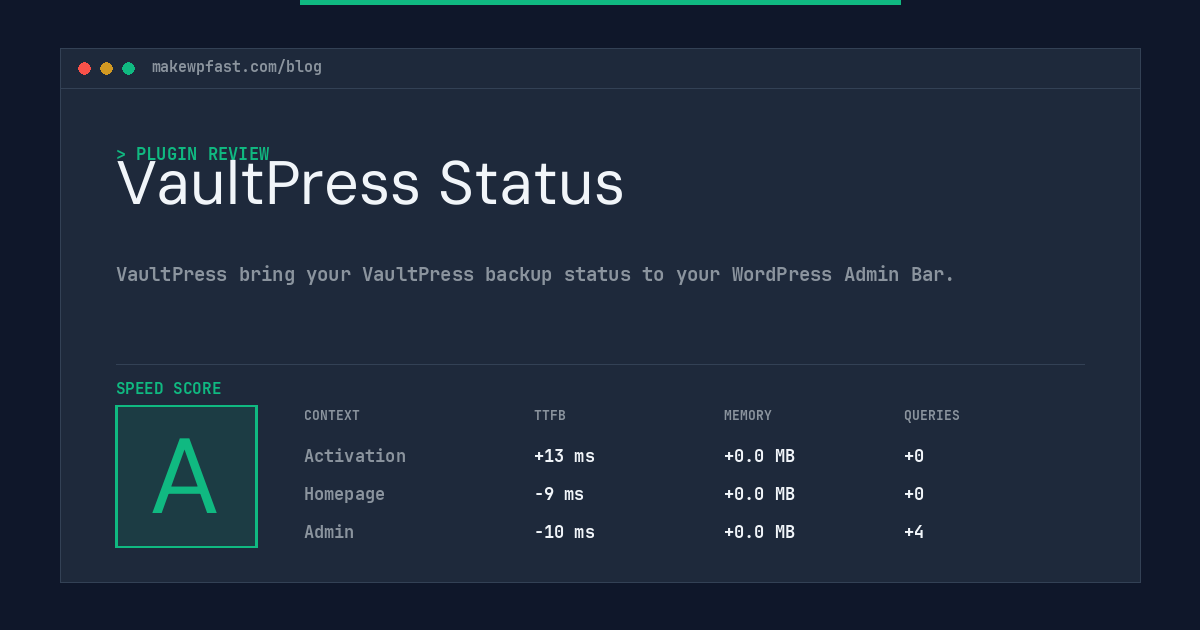This screenshot has height=630, width=1200.
Task: Click the yellow window dot
Action: [x=106, y=68]
